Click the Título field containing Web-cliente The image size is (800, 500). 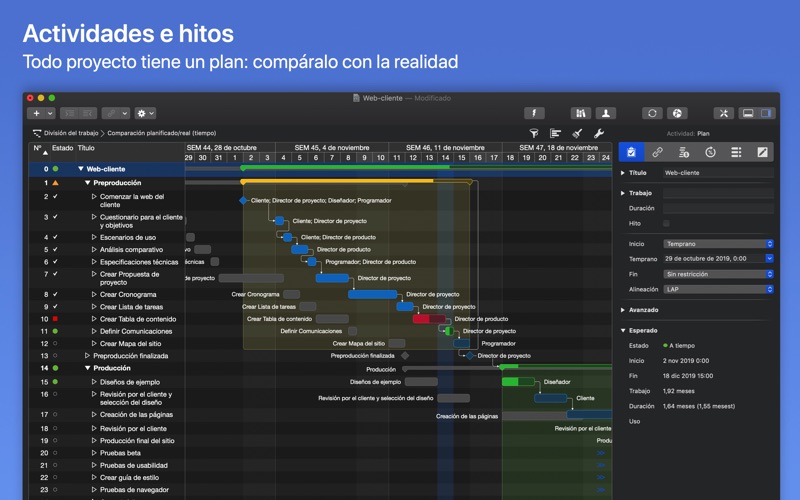point(718,173)
